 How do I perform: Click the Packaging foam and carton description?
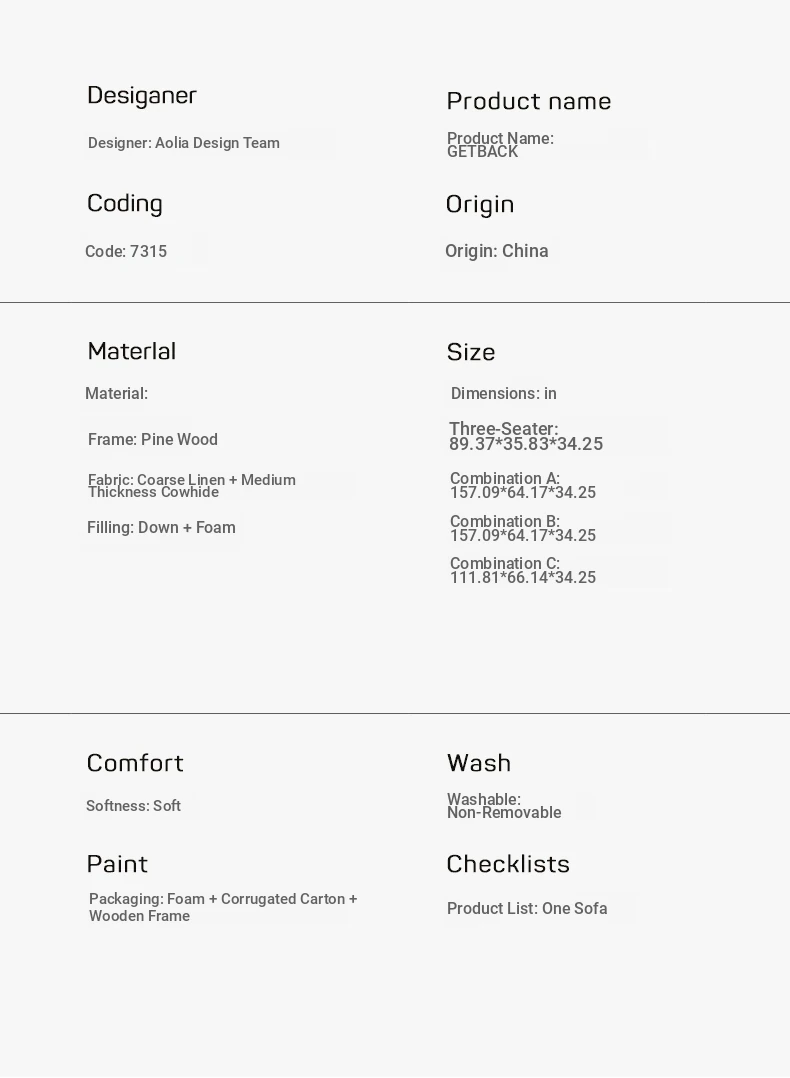[x=223, y=907]
